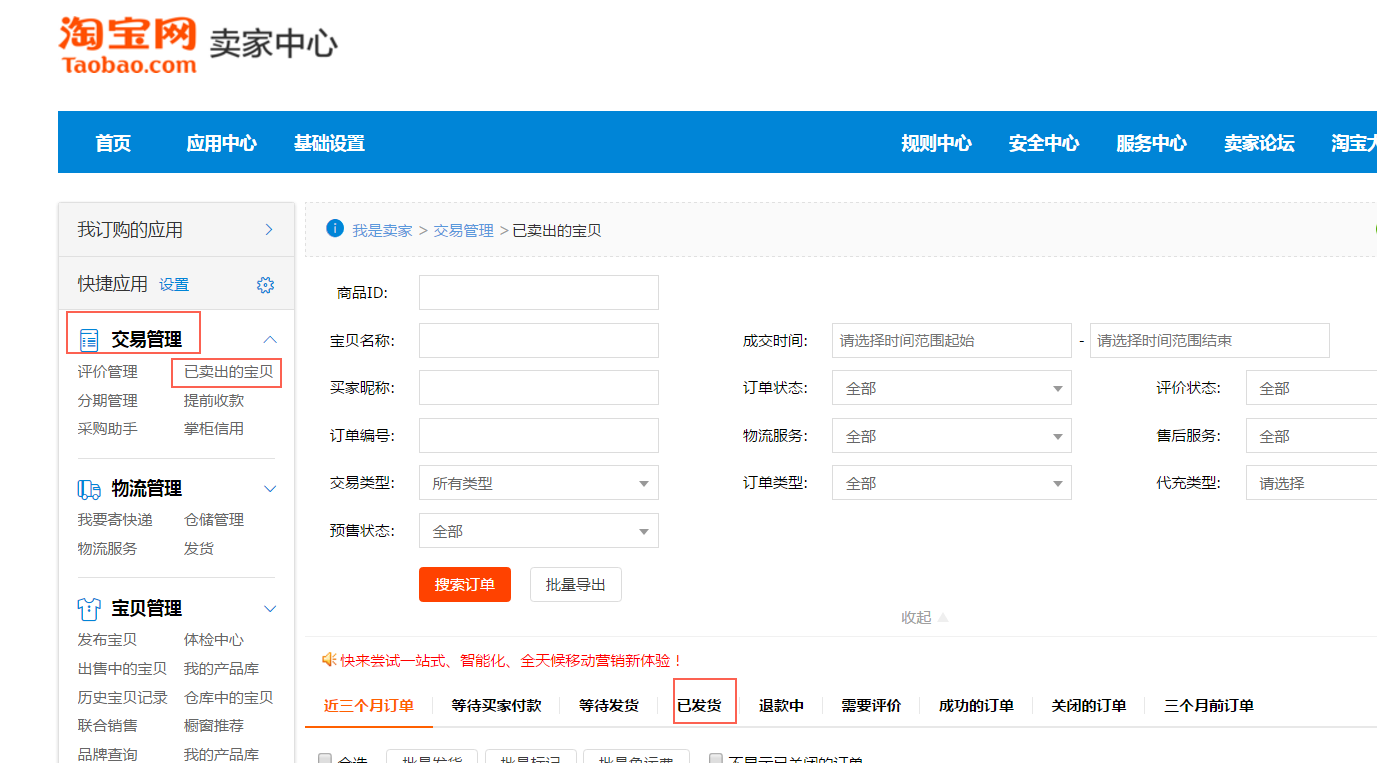The image size is (1377, 763).
Task: Open the 售后服务 dropdown
Action: pyautogui.click(x=1312, y=436)
